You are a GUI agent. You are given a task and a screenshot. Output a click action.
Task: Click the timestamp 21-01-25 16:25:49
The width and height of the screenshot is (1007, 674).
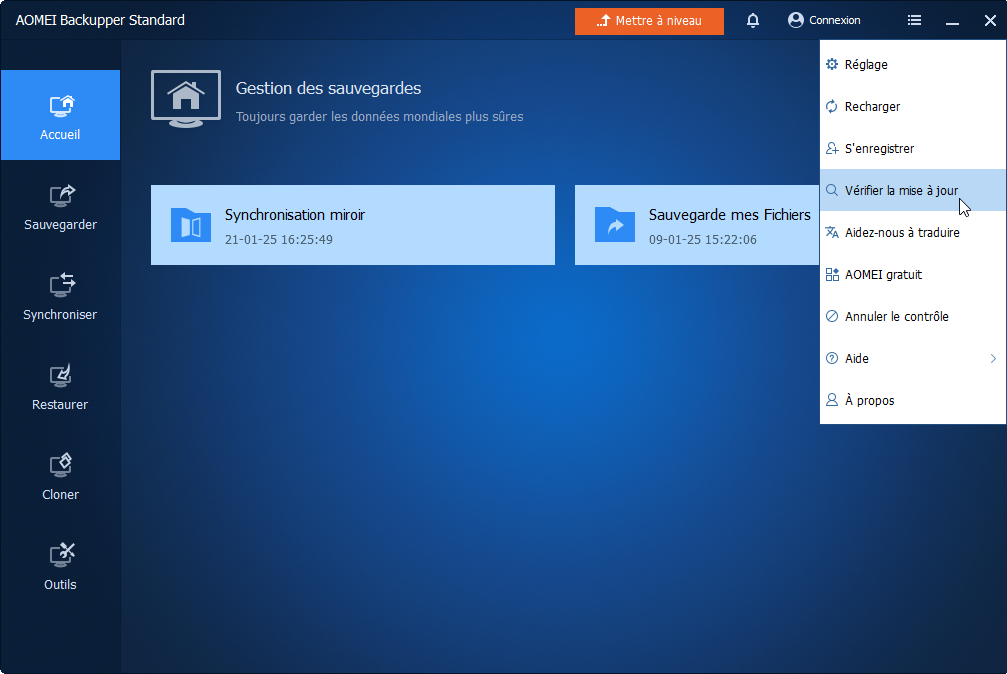click(x=279, y=240)
